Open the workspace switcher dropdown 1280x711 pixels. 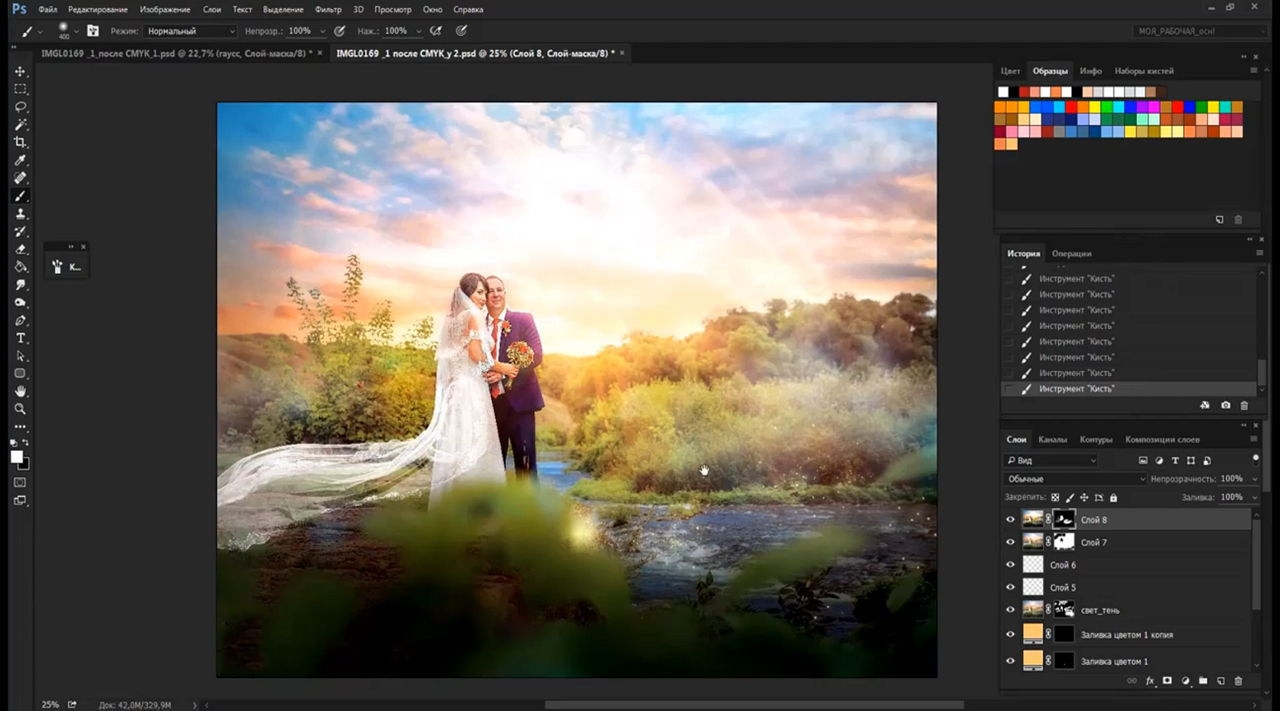[1200, 31]
